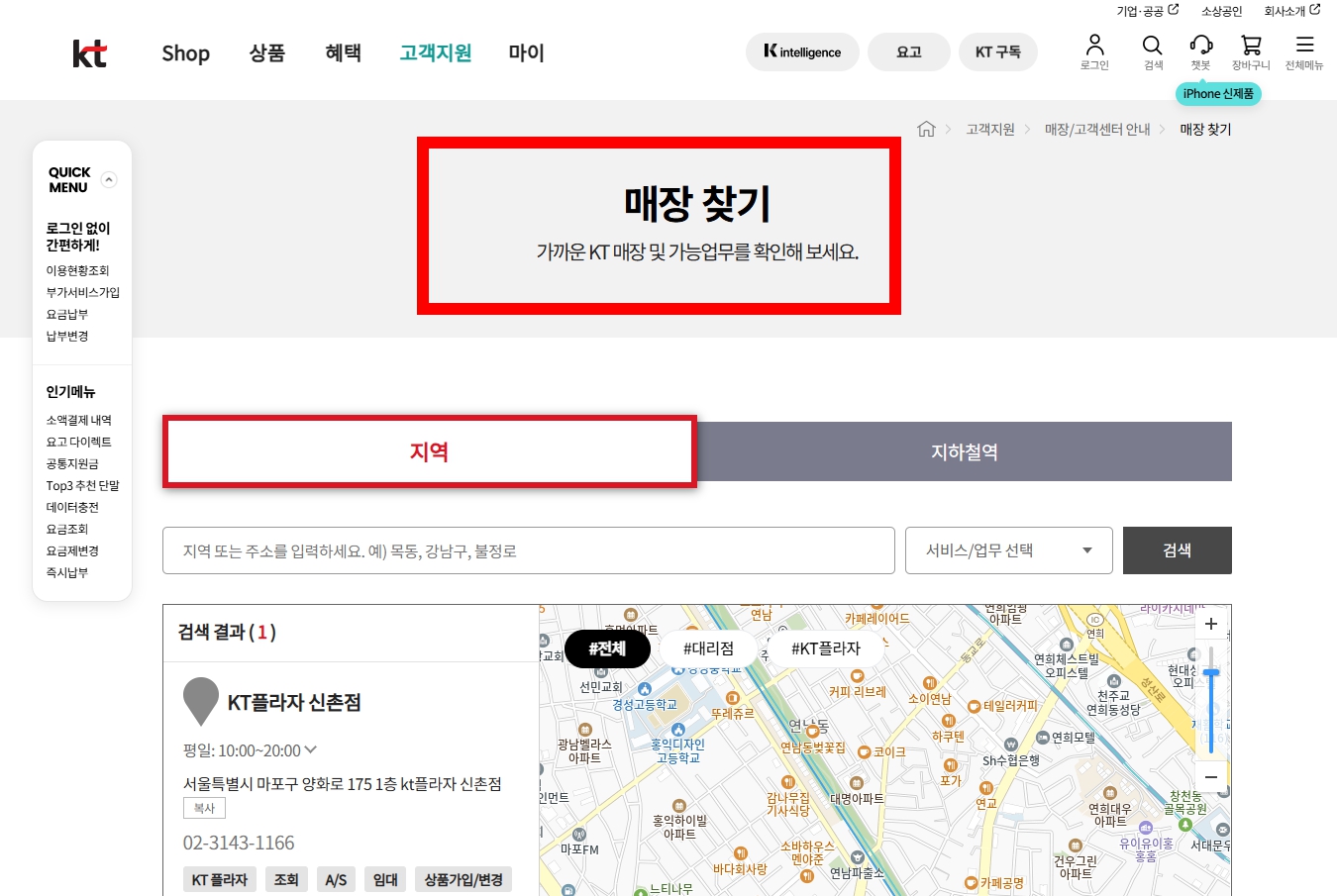Click the KT플라자 신촌점 store name

tap(294, 702)
